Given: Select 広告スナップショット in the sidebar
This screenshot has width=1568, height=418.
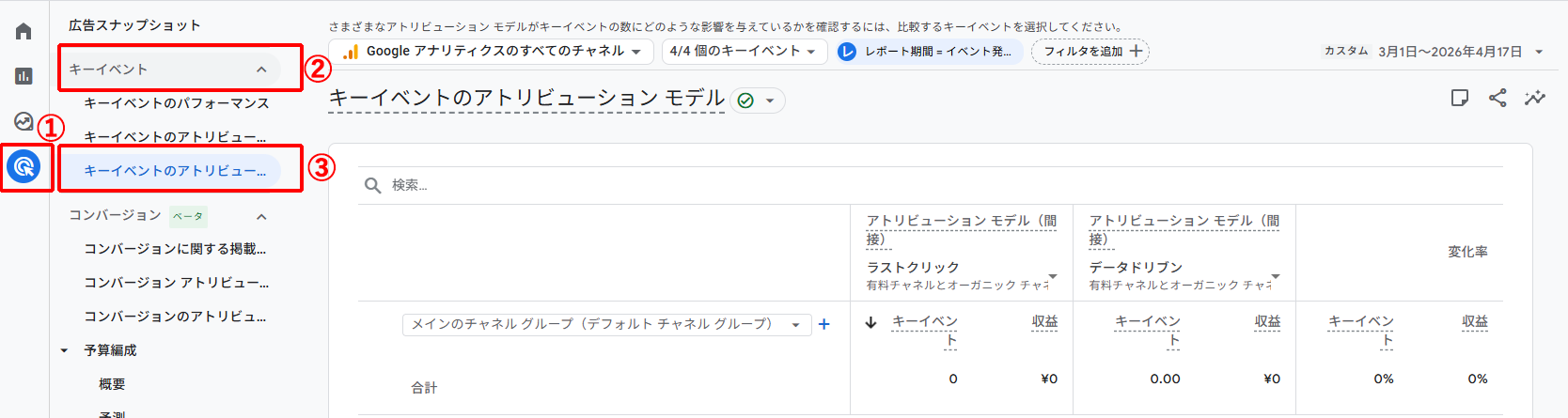Looking at the screenshot, I should click(134, 25).
